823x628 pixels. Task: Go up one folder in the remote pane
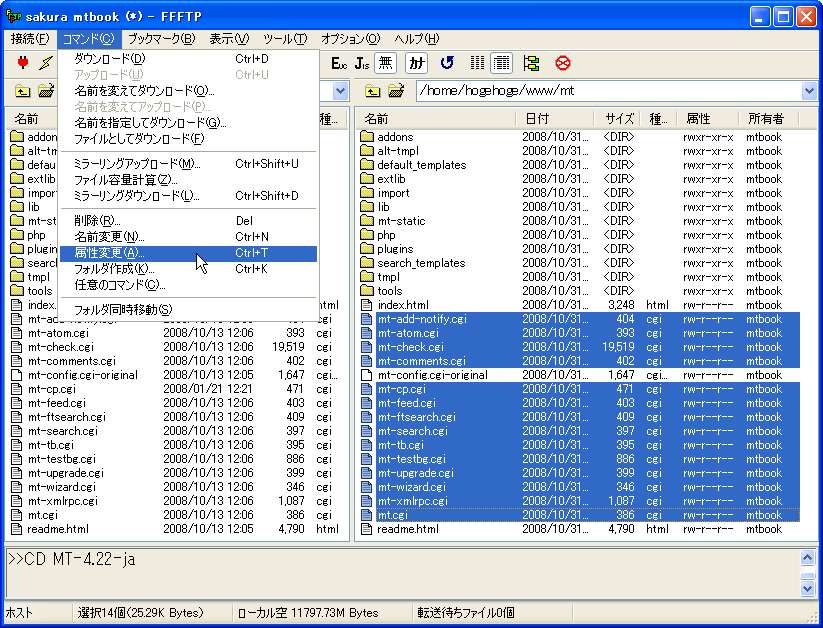[x=373, y=91]
